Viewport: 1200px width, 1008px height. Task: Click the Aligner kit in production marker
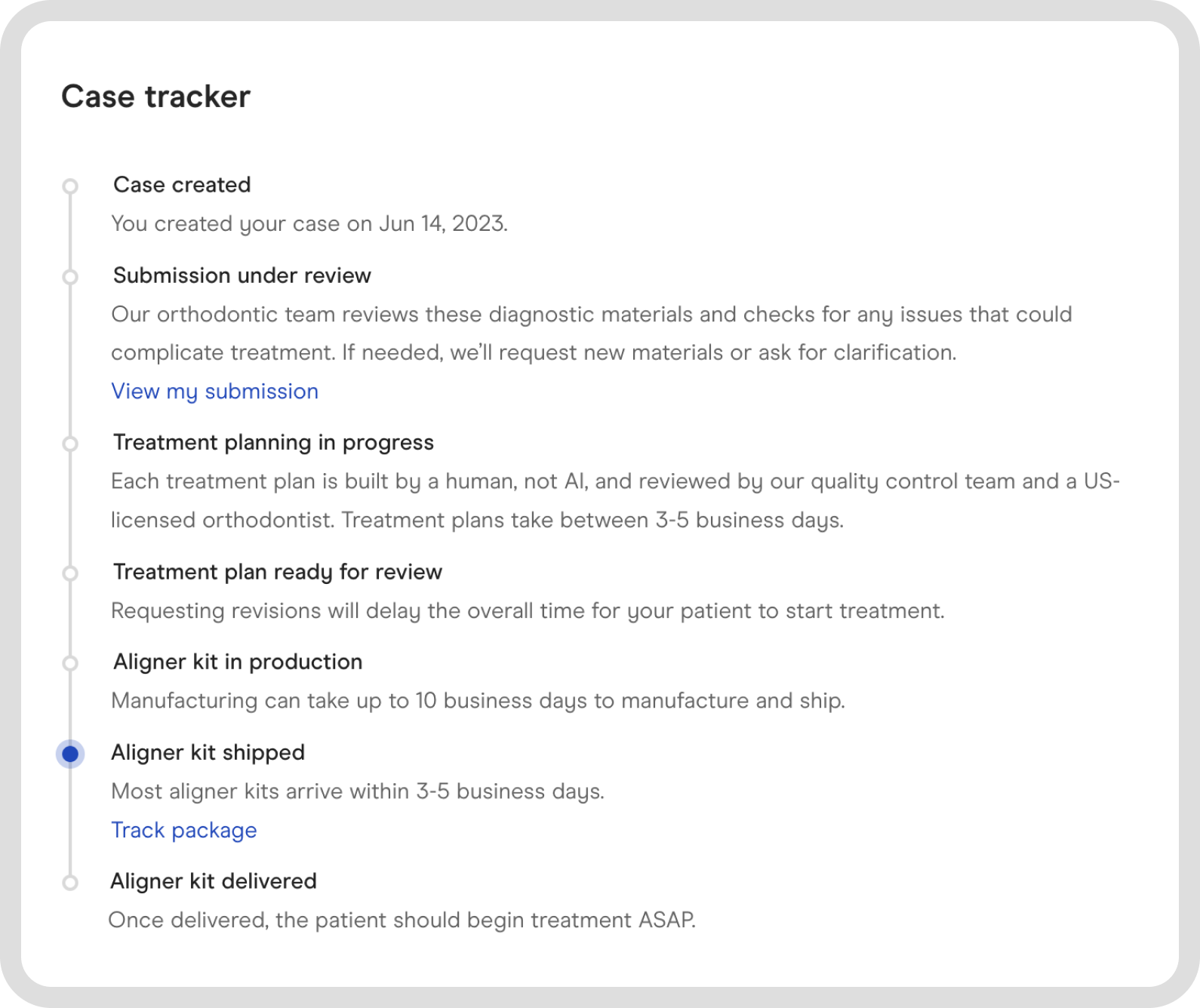(x=70, y=663)
